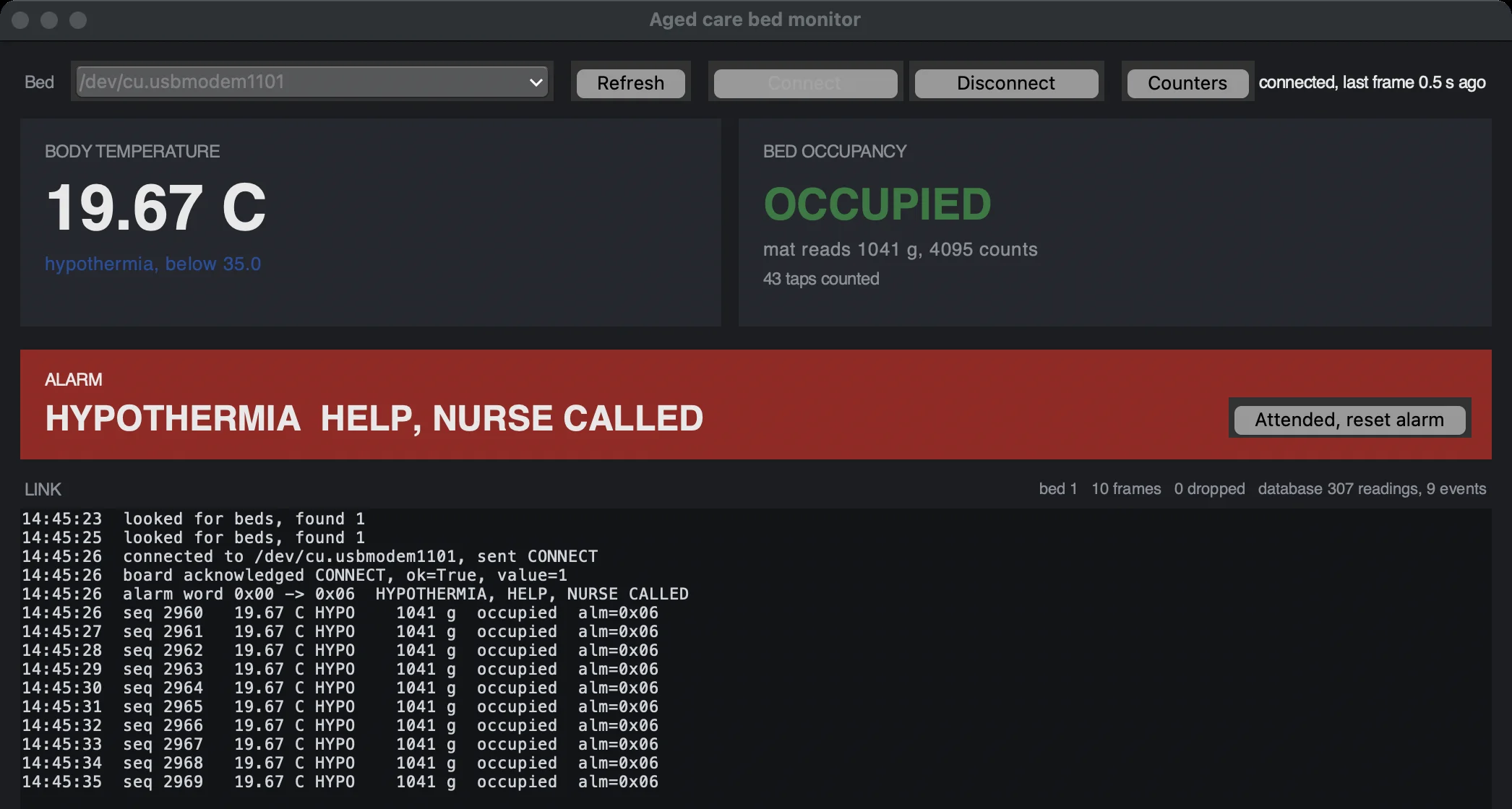
Task: Click Attended, reset alarm button
Action: pos(1349,420)
